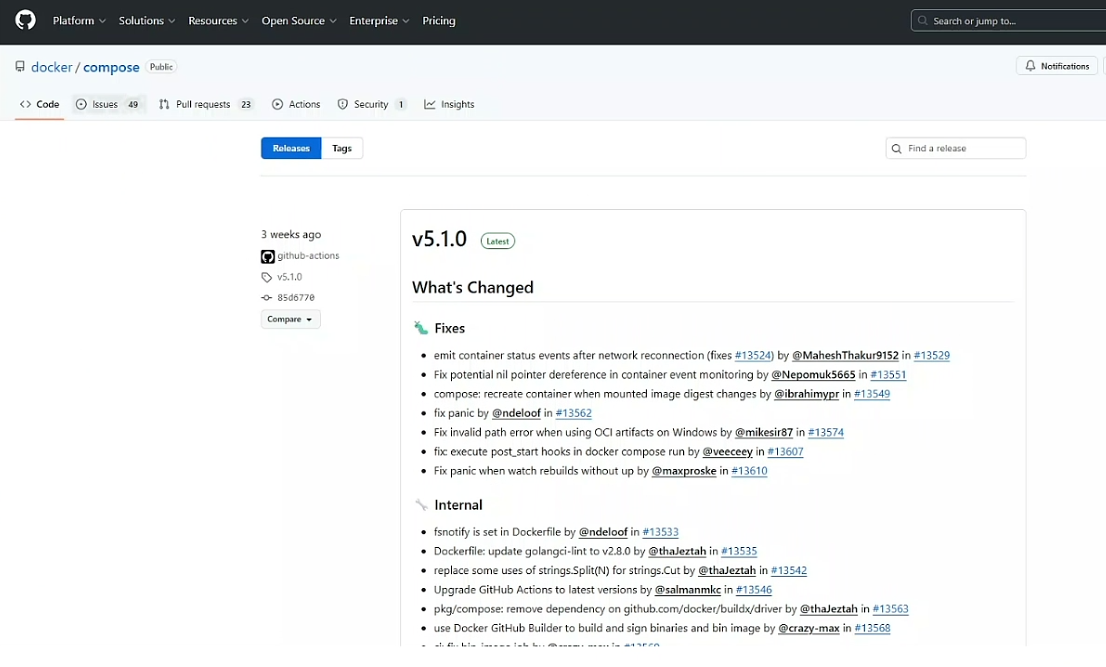The height and width of the screenshot is (667, 1106).
Task: Open the Security tab
Action: point(372,104)
